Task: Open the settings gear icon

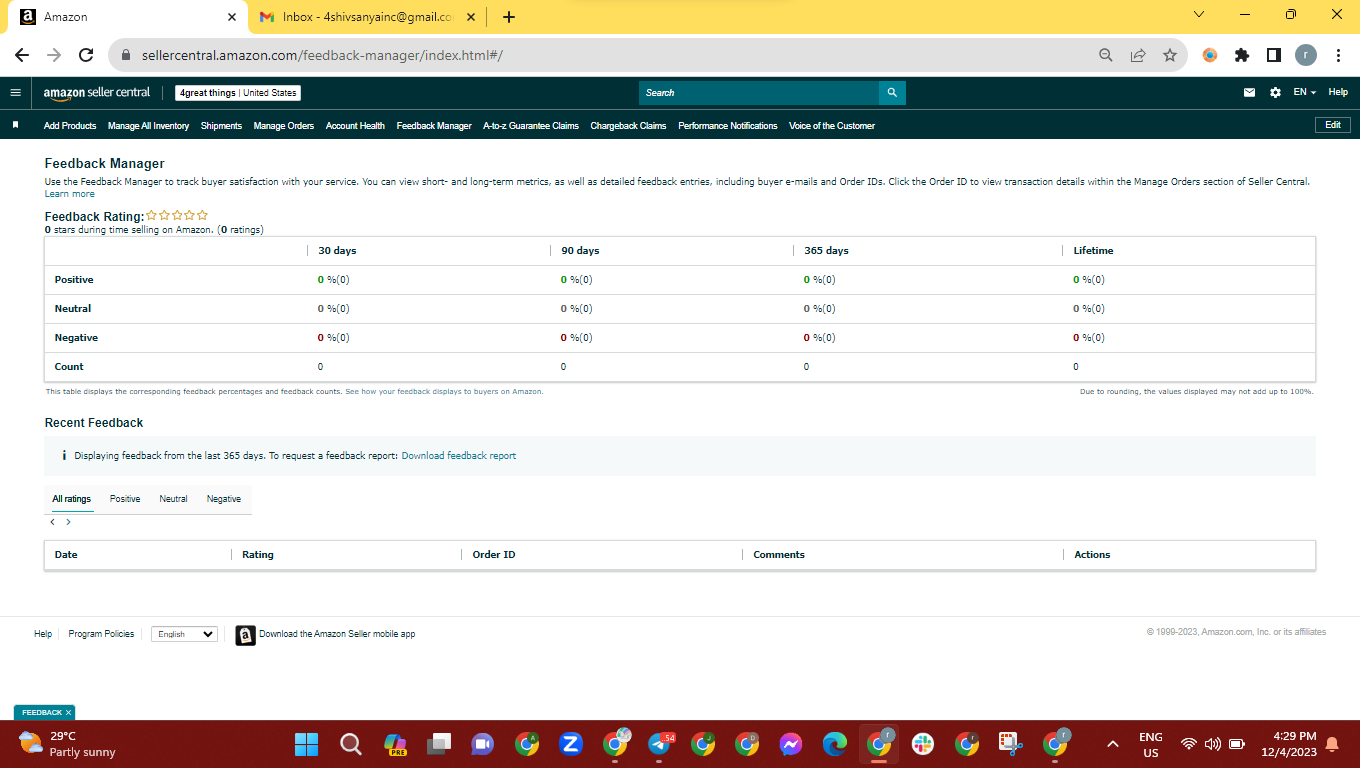Action: pyautogui.click(x=1275, y=93)
